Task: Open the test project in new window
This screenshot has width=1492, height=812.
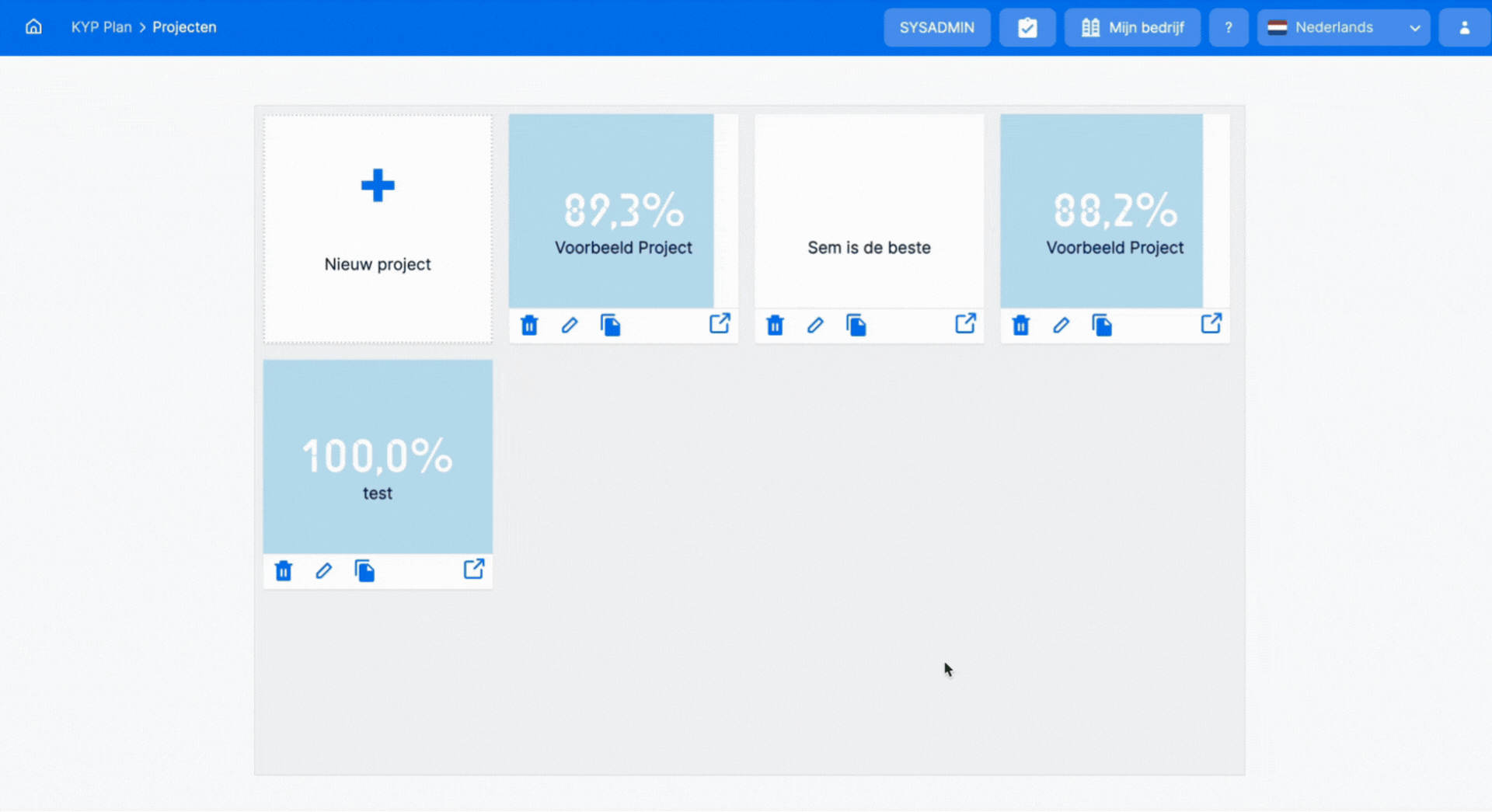Action: [x=474, y=570]
